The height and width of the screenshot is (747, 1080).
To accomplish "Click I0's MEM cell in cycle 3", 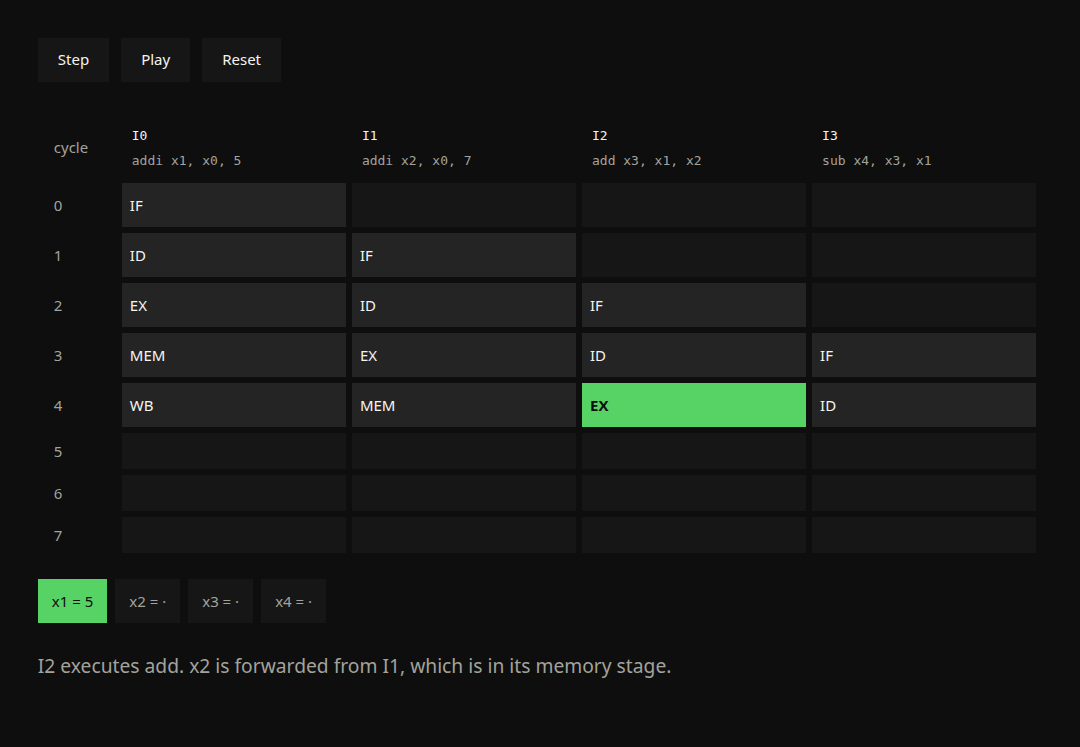I will 233,355.
